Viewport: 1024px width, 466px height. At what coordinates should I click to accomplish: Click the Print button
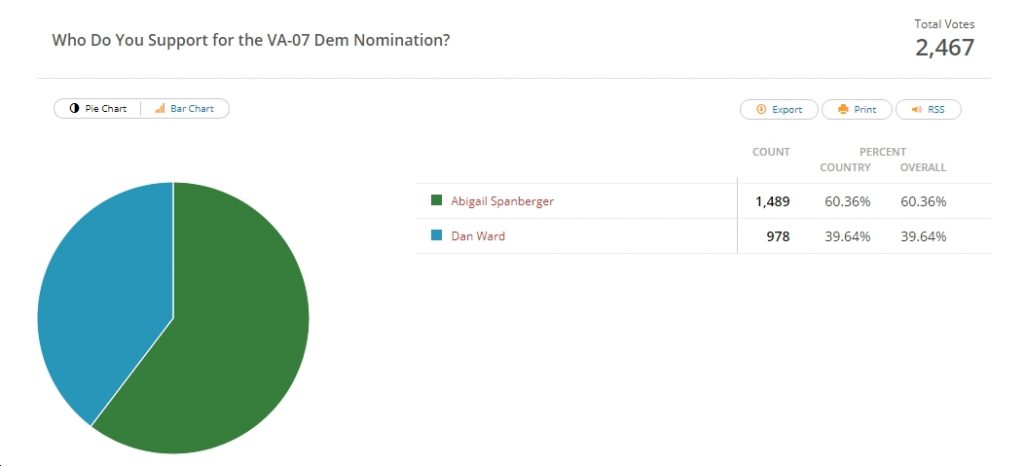(856, 110)
